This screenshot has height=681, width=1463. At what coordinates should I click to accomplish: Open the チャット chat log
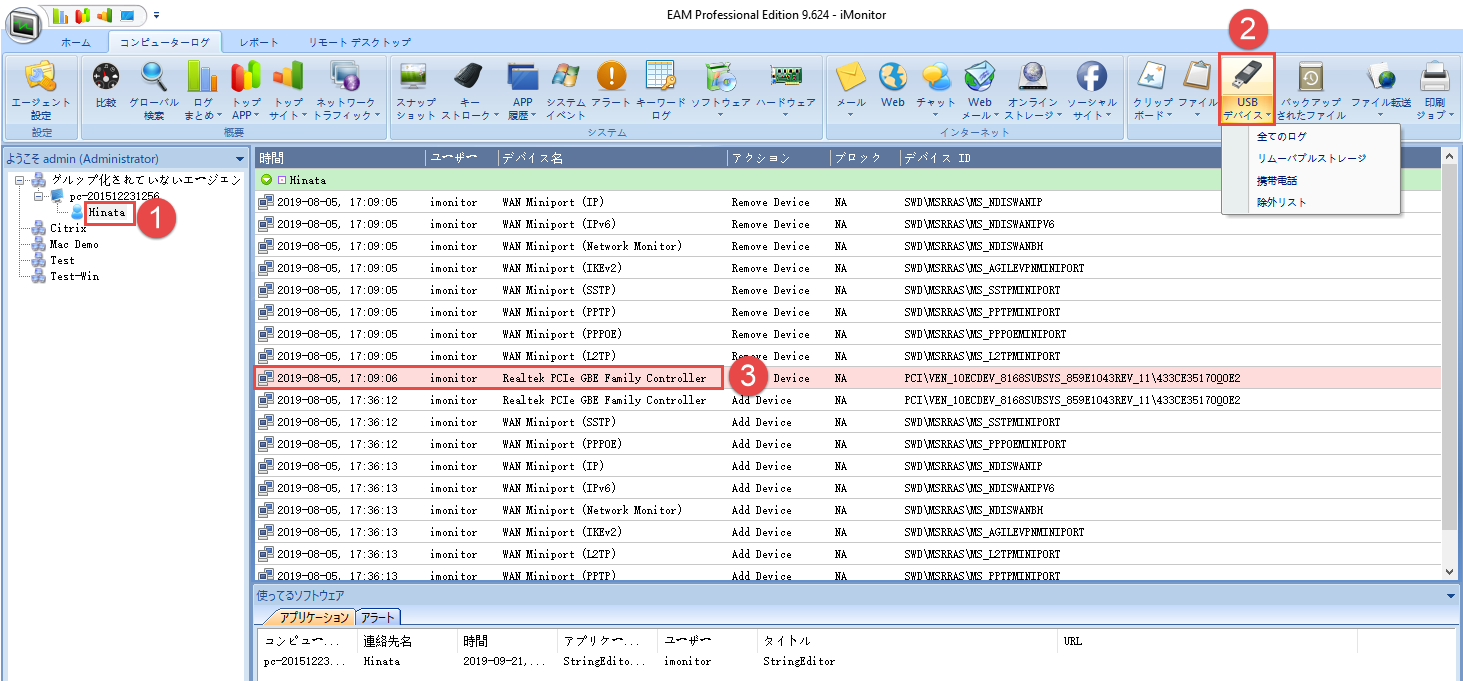(937, 91)
